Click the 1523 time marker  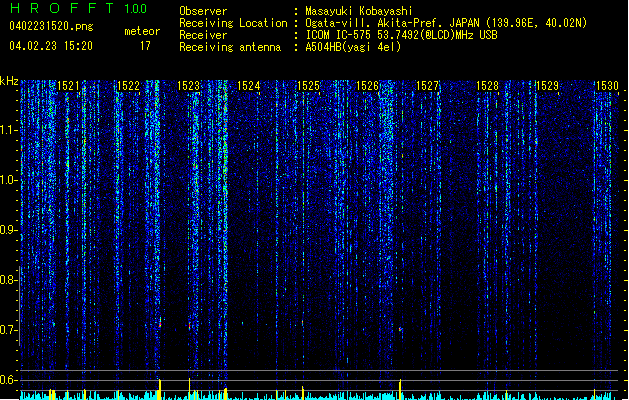click(188, 86)
